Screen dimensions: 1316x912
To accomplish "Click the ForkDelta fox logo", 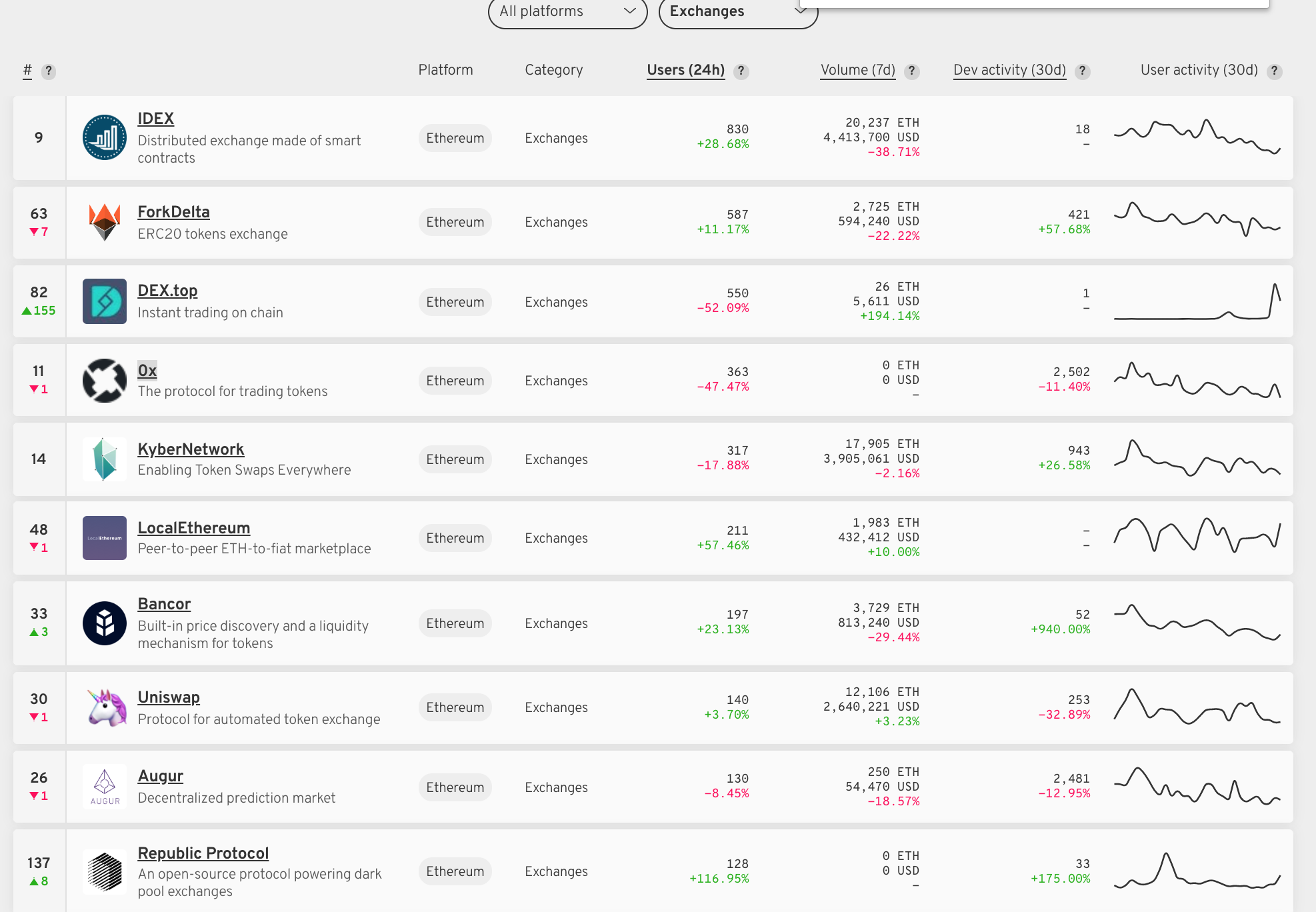I will click(105, 222).
